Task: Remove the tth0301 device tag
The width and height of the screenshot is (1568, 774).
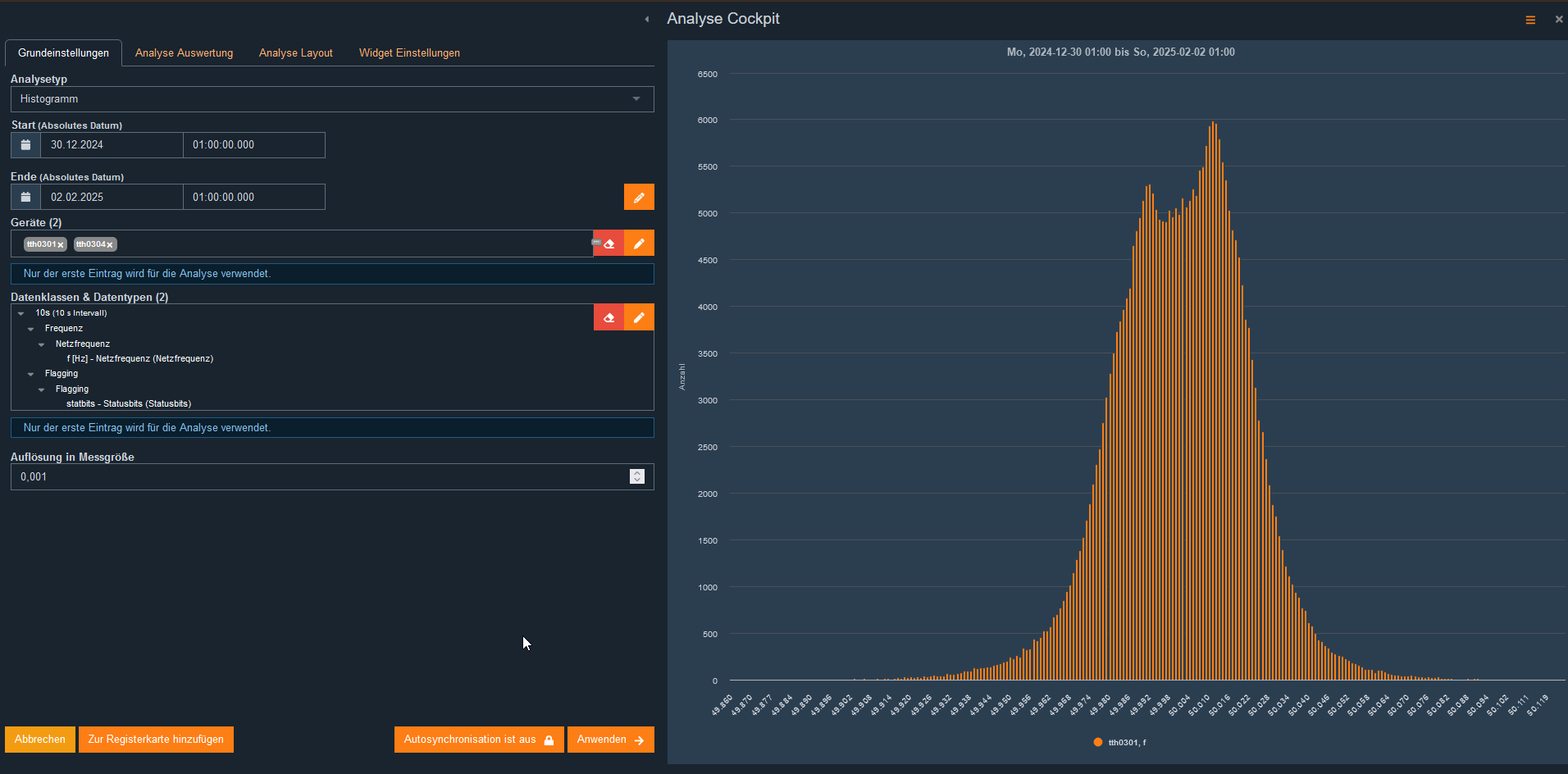Action: coord(61,245)
